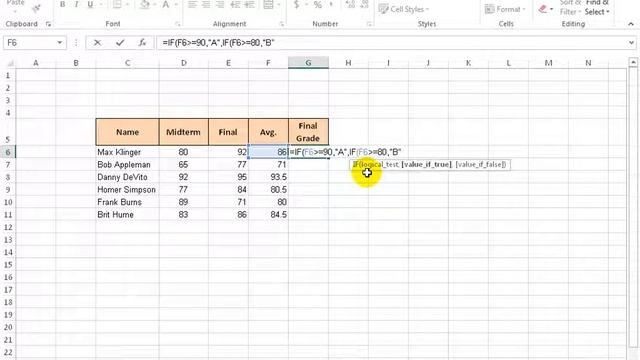Click the Name Box showing F6
Image resolution: width=640 pixels, height=360 pixels.
[29, 42]
